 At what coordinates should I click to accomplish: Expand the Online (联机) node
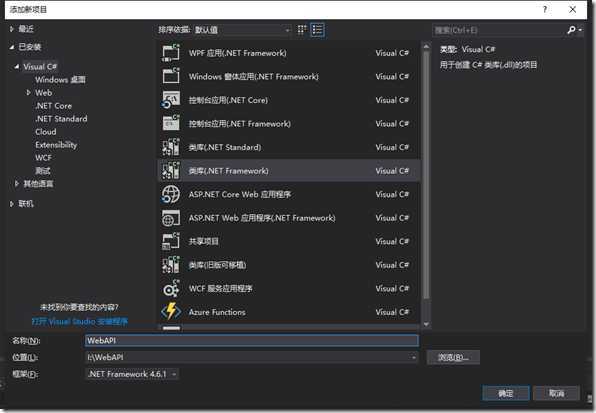[x=12, y=204]
